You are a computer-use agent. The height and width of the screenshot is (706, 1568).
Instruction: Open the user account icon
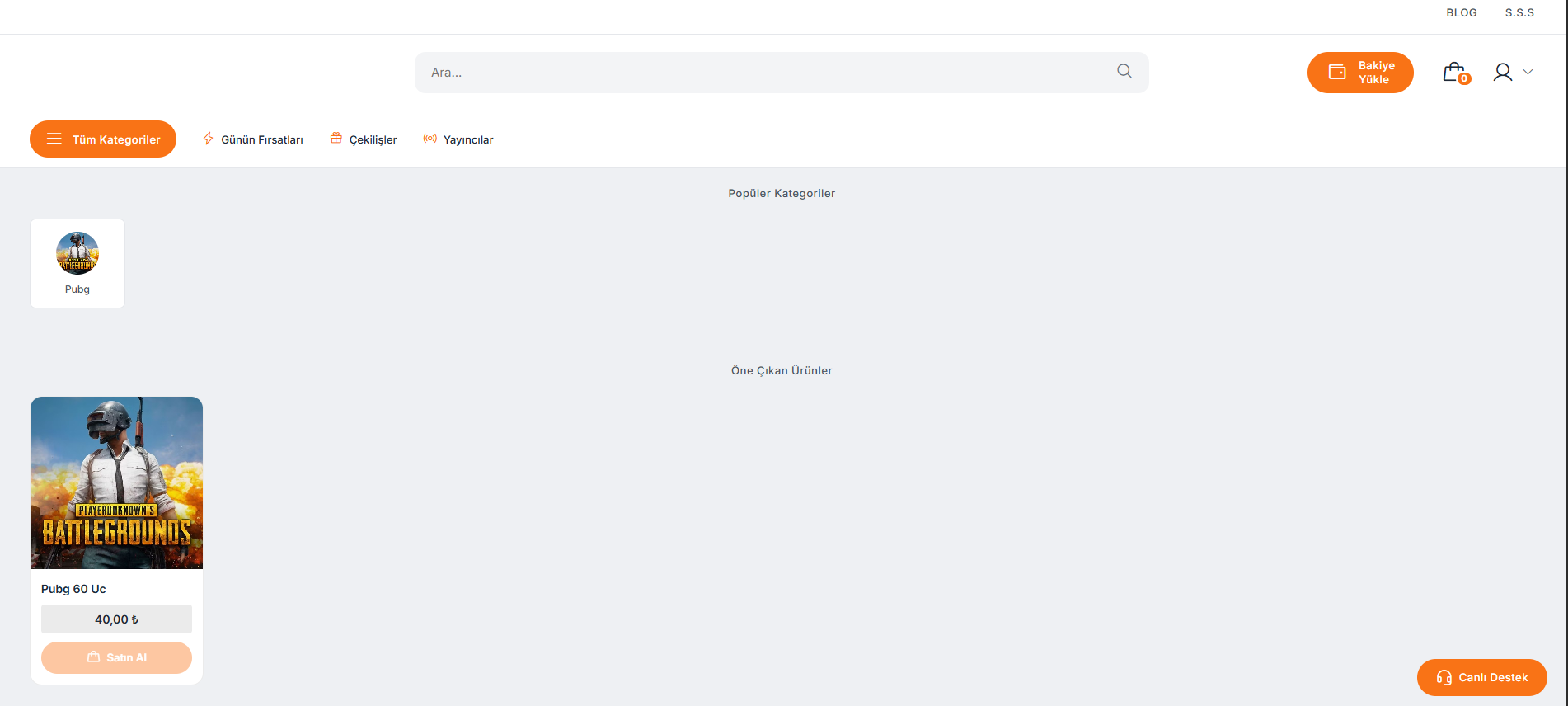point(1502,73)
